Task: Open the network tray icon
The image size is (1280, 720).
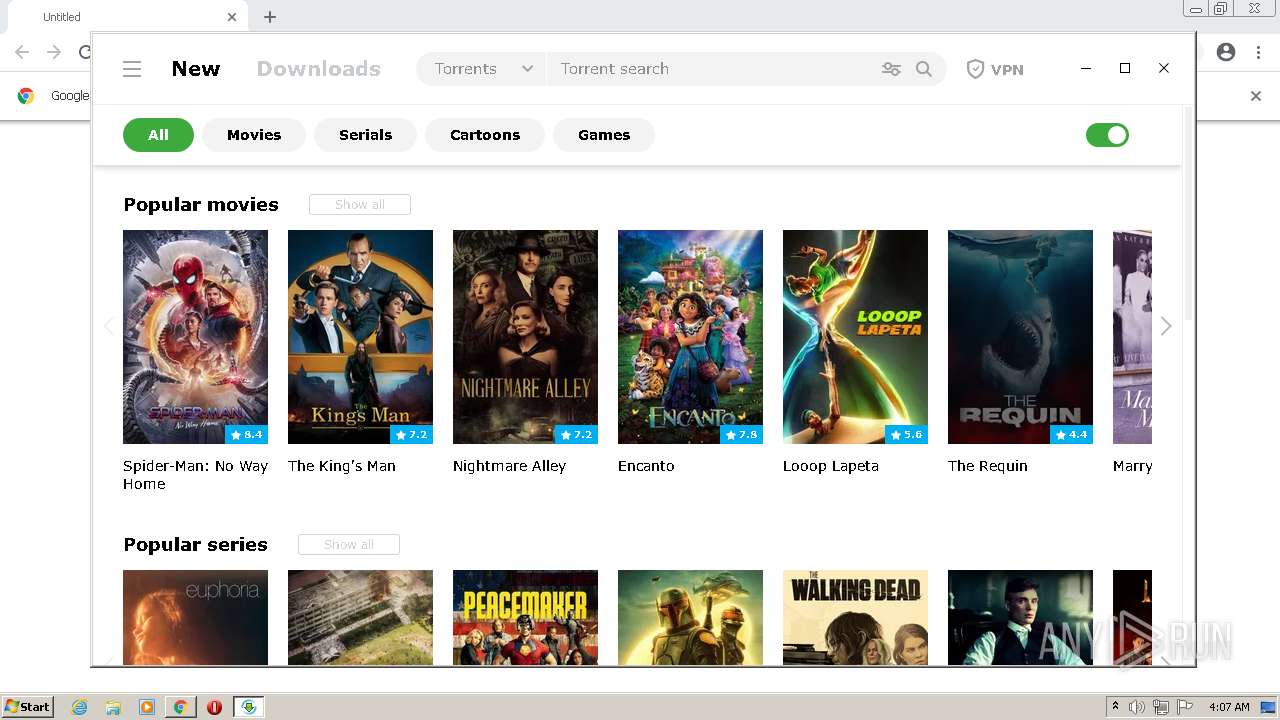Action: pos(1161,707)
